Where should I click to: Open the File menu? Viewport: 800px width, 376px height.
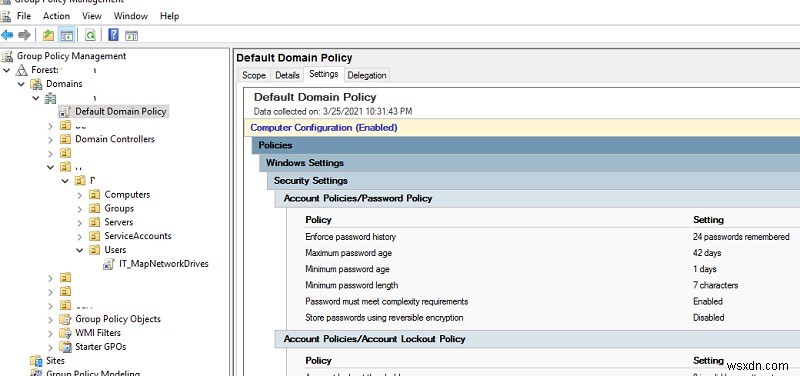coord(23,16)
